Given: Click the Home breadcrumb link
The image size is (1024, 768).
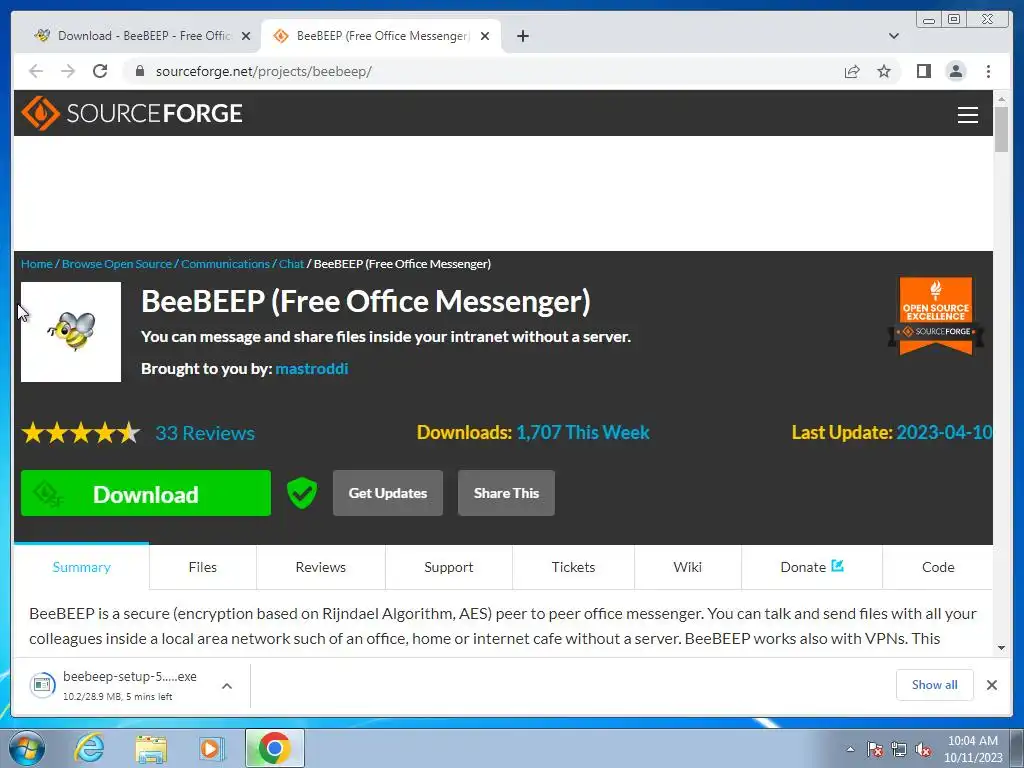Looking at the screenshot, I should [37, 264].
